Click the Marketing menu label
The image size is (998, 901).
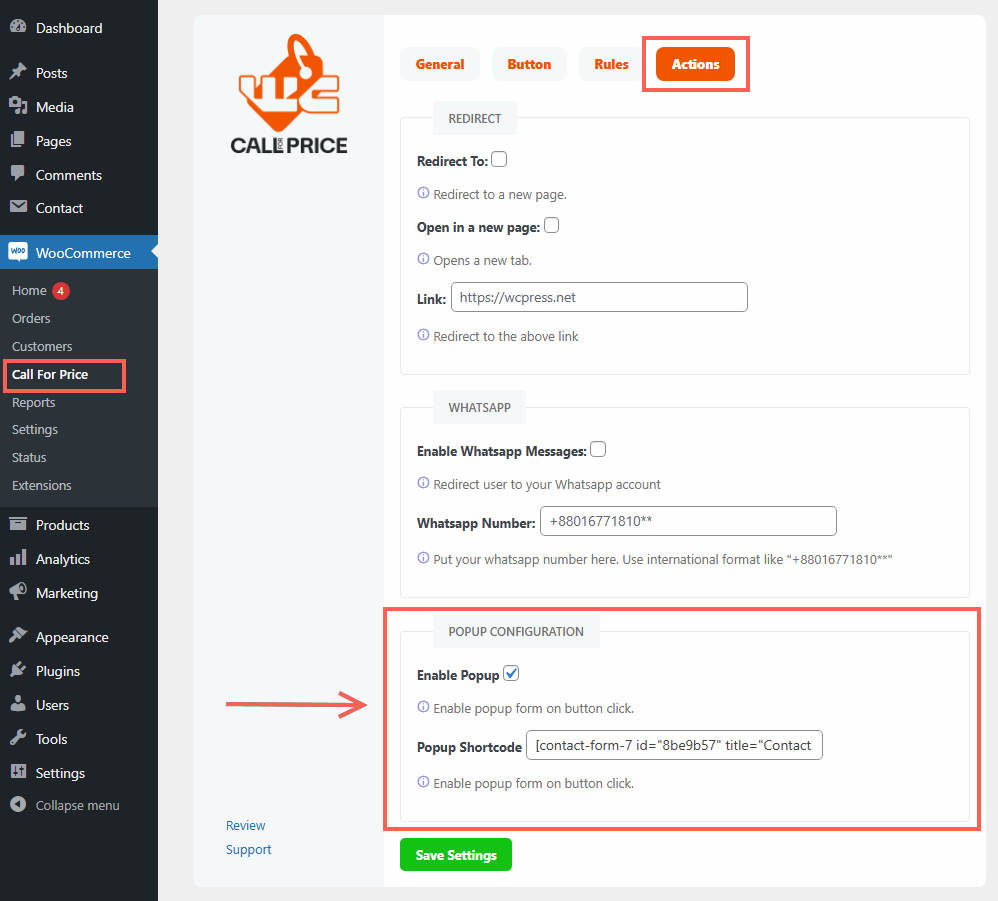67,593
